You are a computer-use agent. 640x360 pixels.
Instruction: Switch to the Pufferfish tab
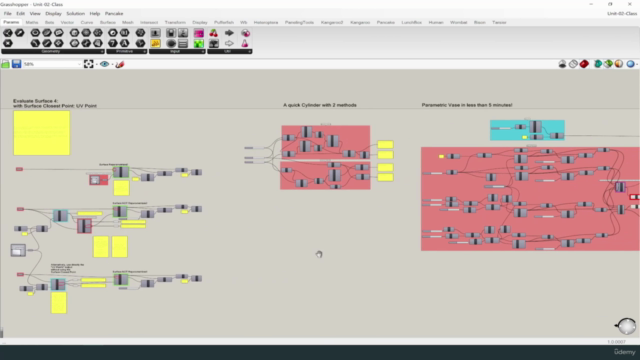(x=224, y=22)
